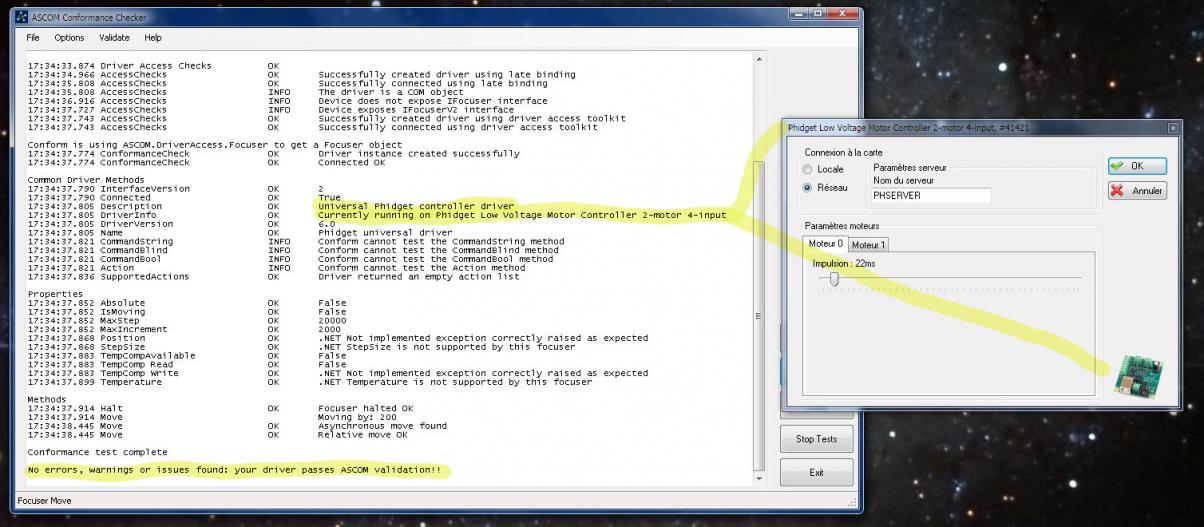Click the Impulsion slider thumb
This screenshot has width=1204, height=527.
click(834, 280)
